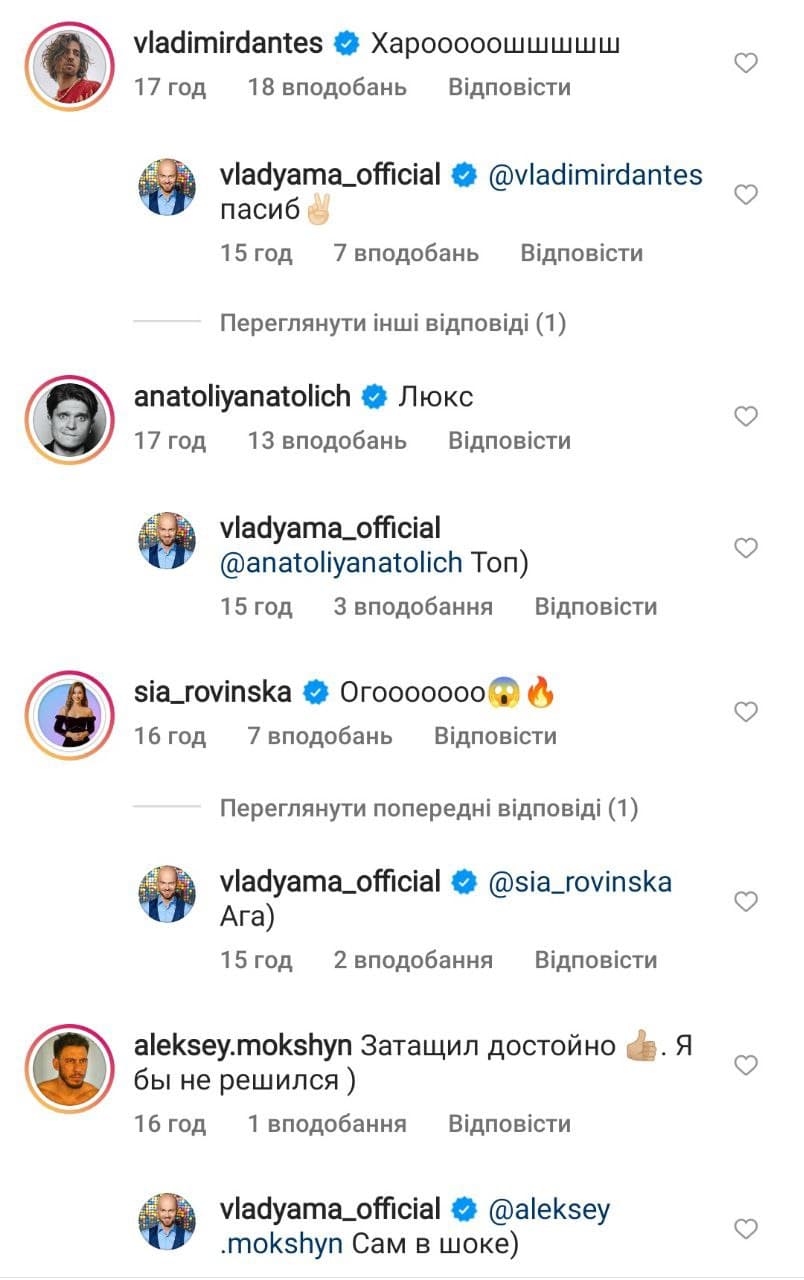804x1280 pixels.
Task: Tap the heart next to the 'Ага)' reply
Action: (x=746, y=902)
